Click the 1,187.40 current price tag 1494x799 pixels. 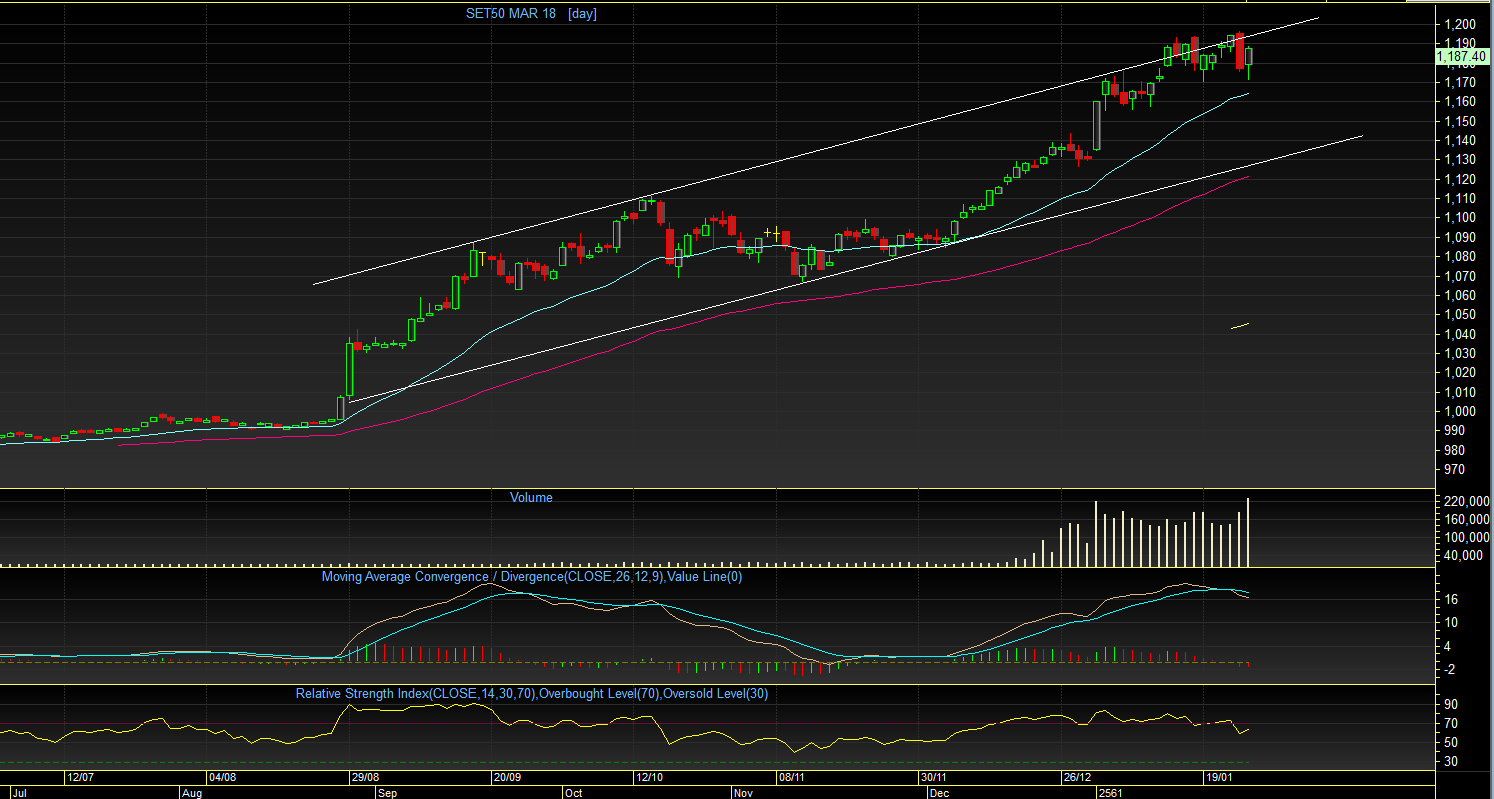click(1461, 57)
